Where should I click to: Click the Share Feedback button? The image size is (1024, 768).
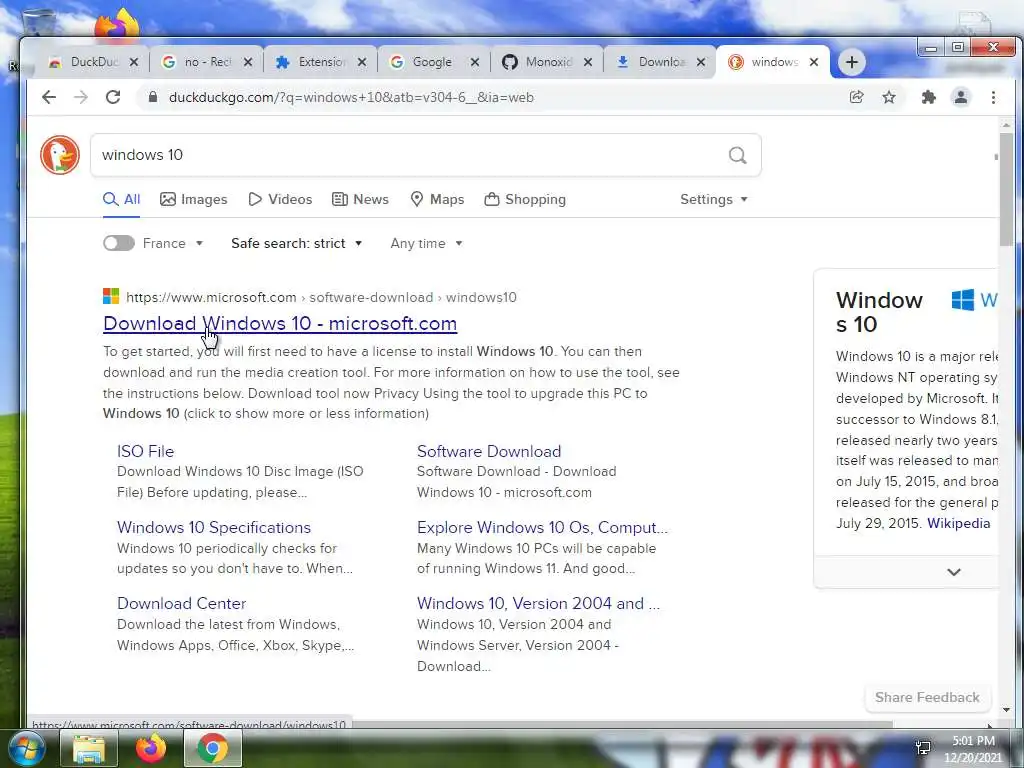[927, 697]
